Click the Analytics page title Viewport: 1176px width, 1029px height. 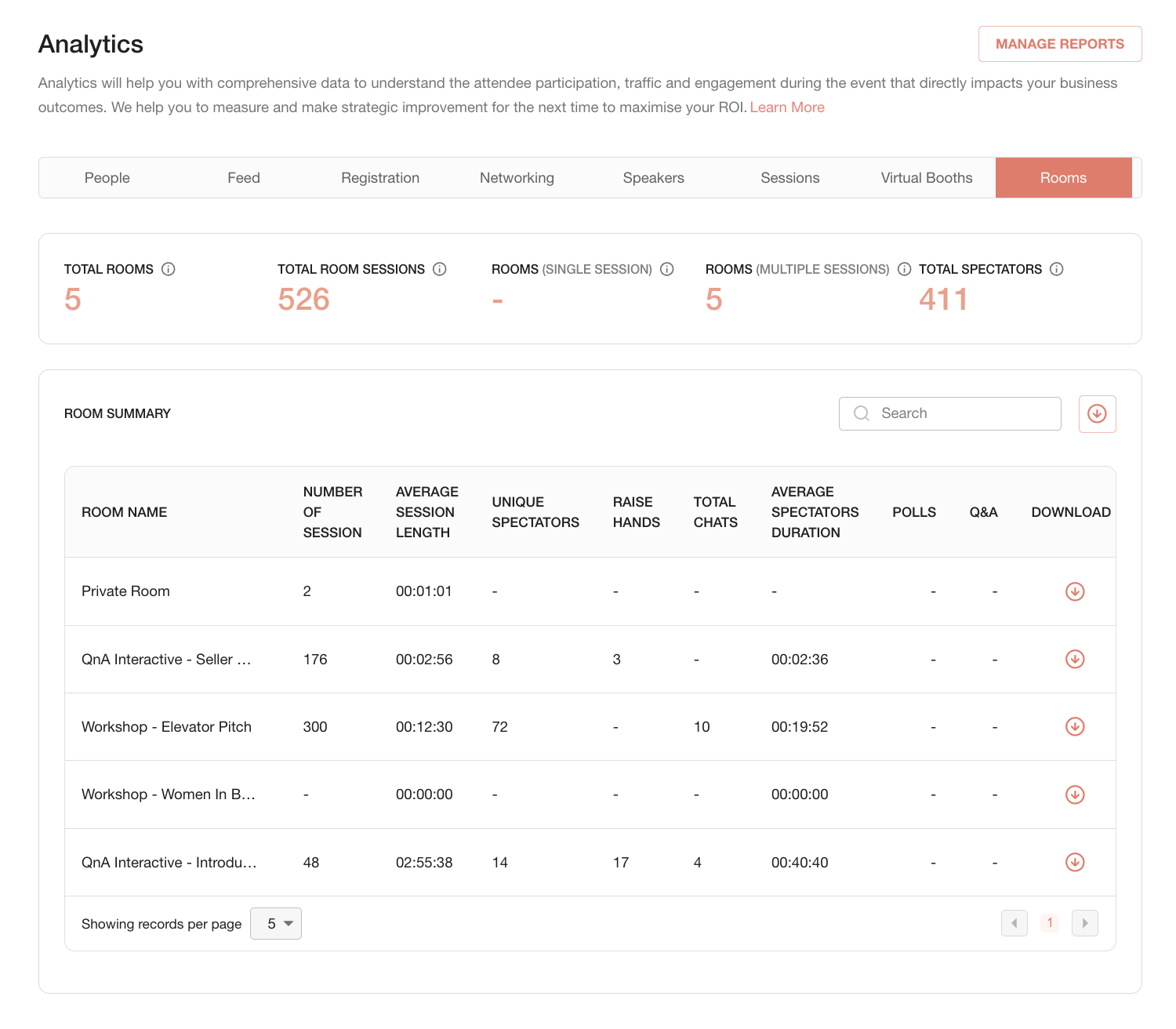91,45
